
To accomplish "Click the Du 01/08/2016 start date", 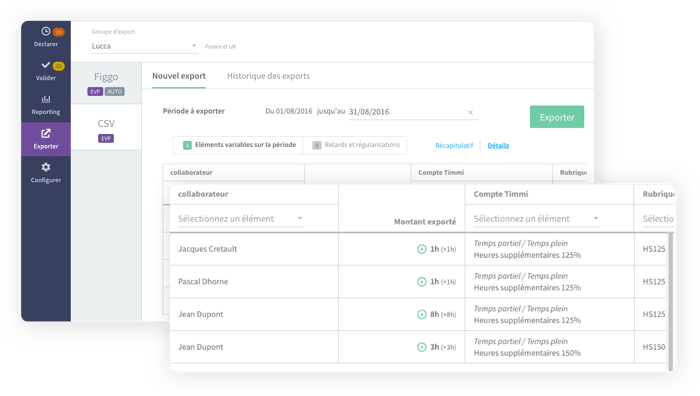I will (288, 111).
